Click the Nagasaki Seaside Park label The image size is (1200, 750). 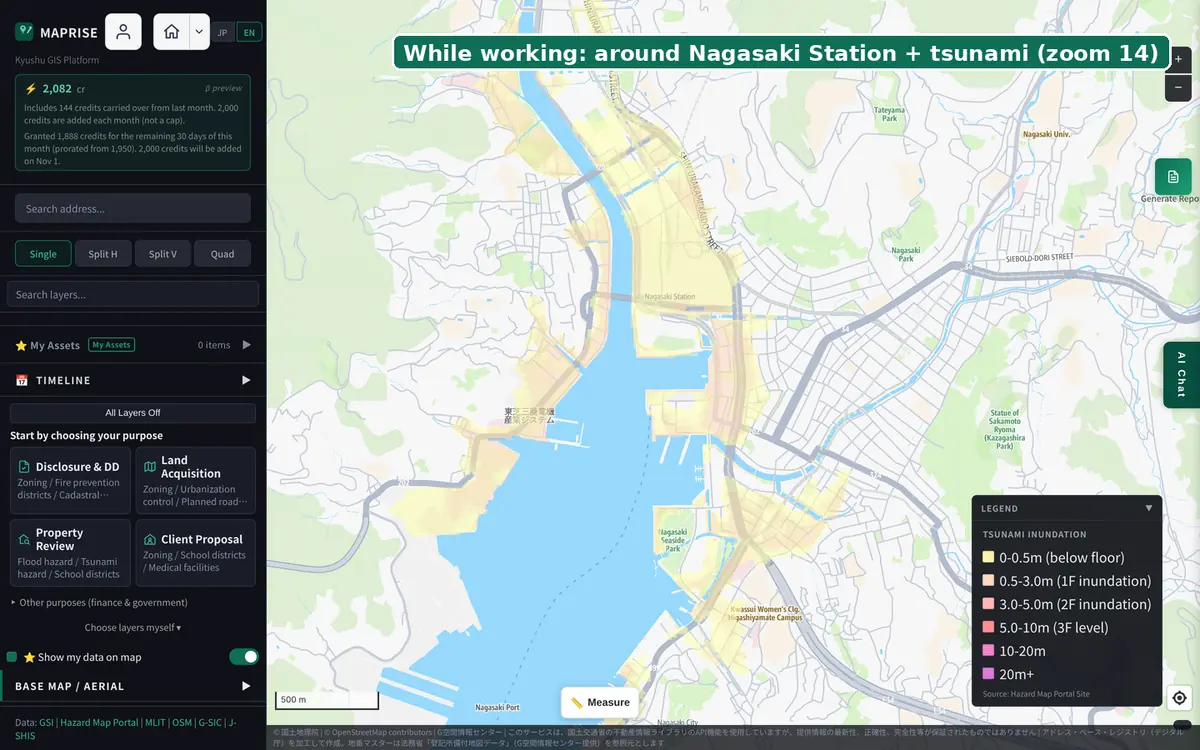(x=673, y=540)
